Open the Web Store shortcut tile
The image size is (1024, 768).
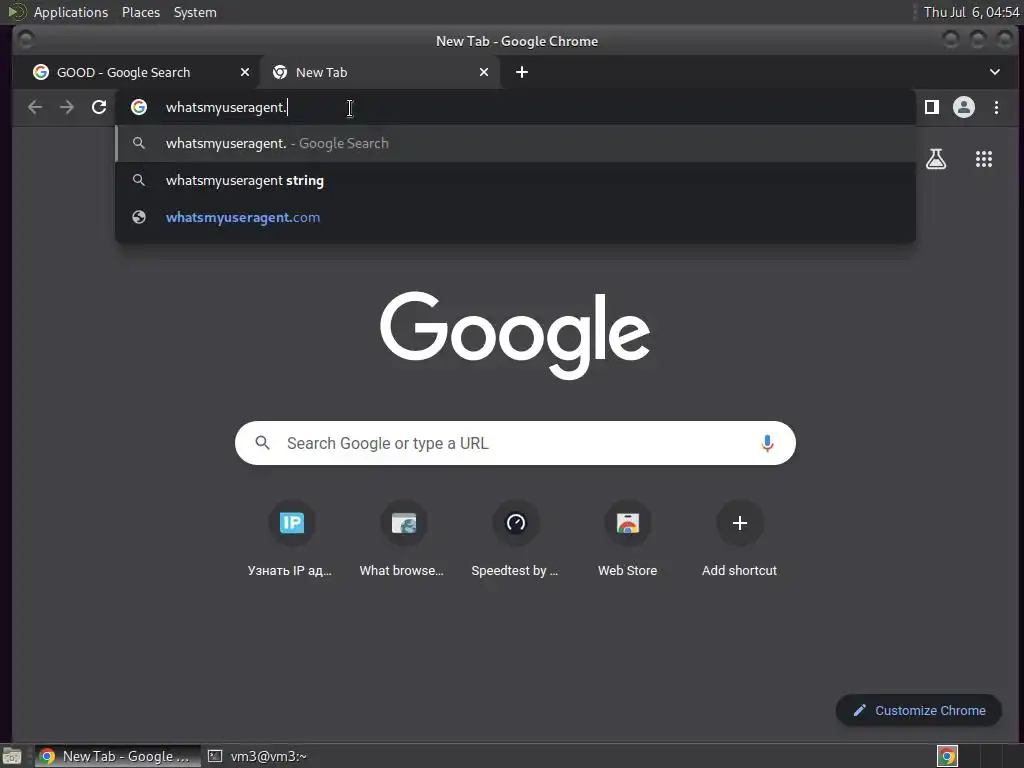[x=628, y=539]
